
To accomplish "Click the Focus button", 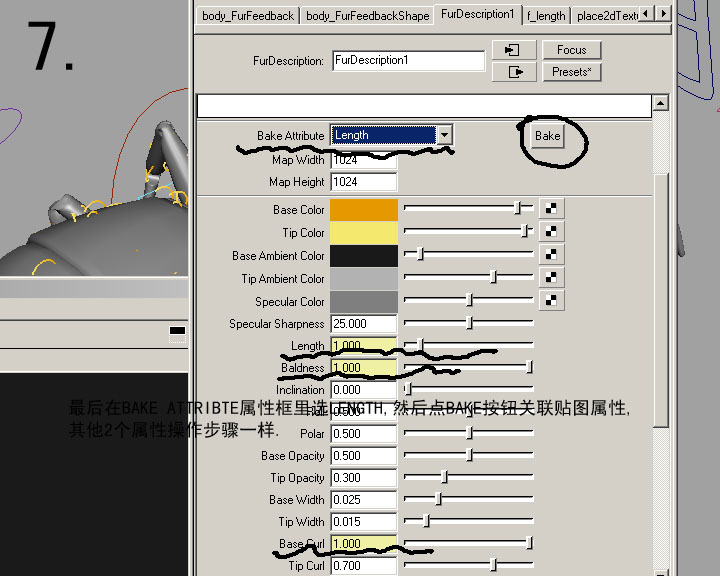I will pos(571,50).
